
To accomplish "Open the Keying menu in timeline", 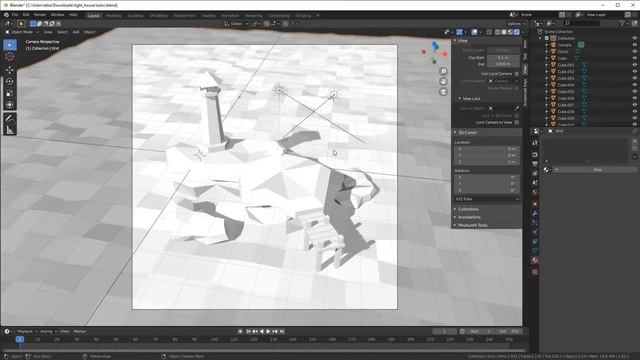I will point(48,331).
